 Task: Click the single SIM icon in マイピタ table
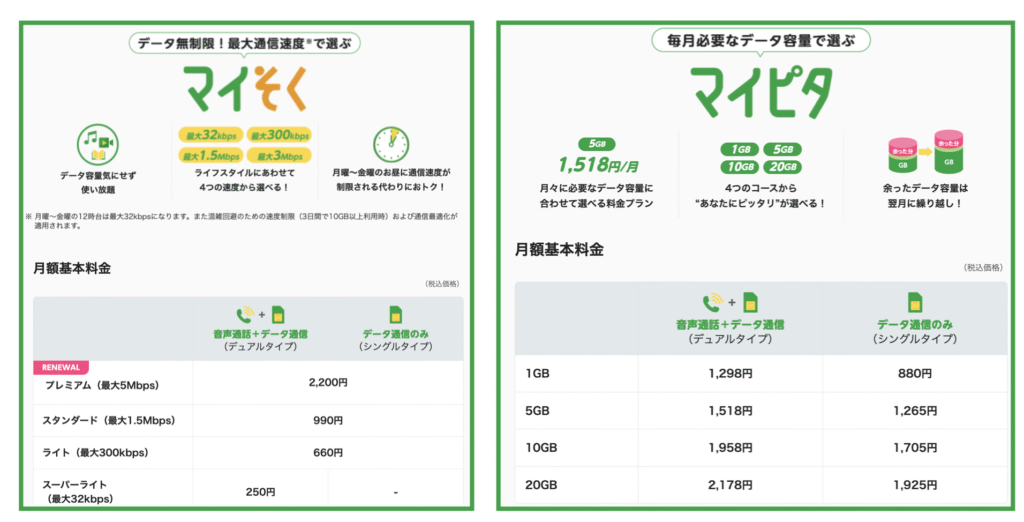[x=915, y=302]
